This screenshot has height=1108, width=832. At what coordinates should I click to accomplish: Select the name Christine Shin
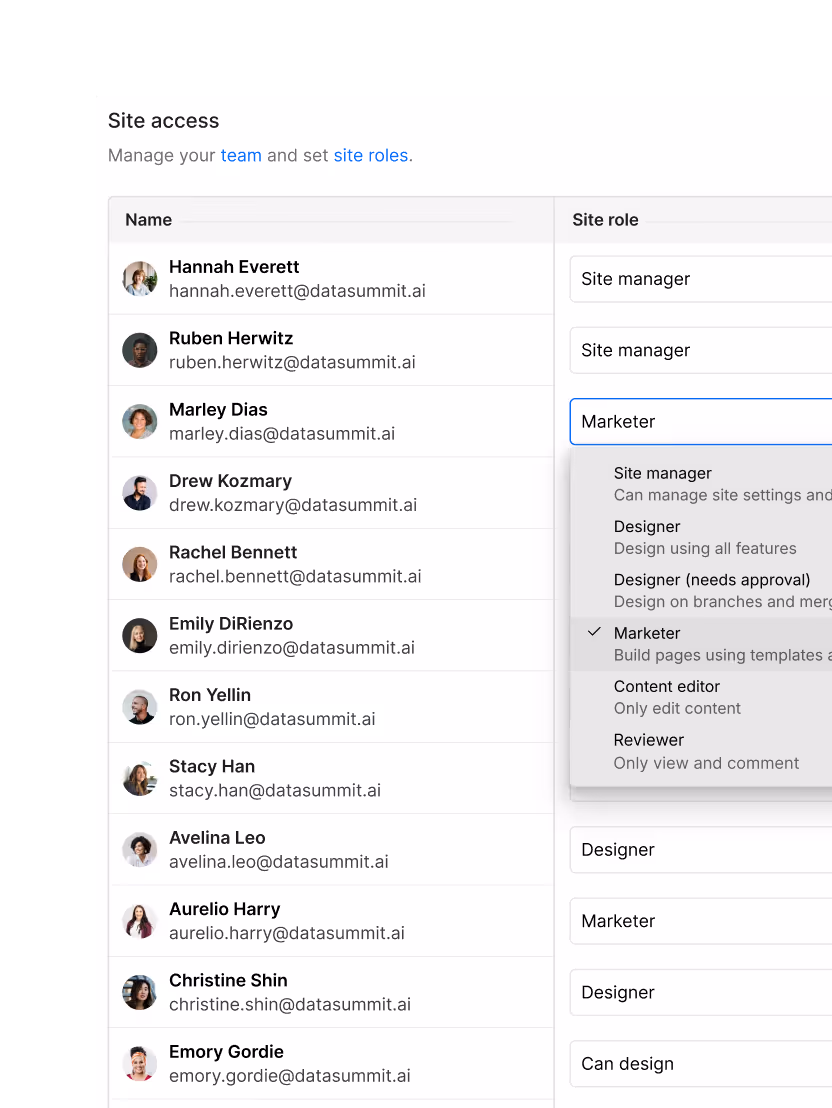(228, 981)
